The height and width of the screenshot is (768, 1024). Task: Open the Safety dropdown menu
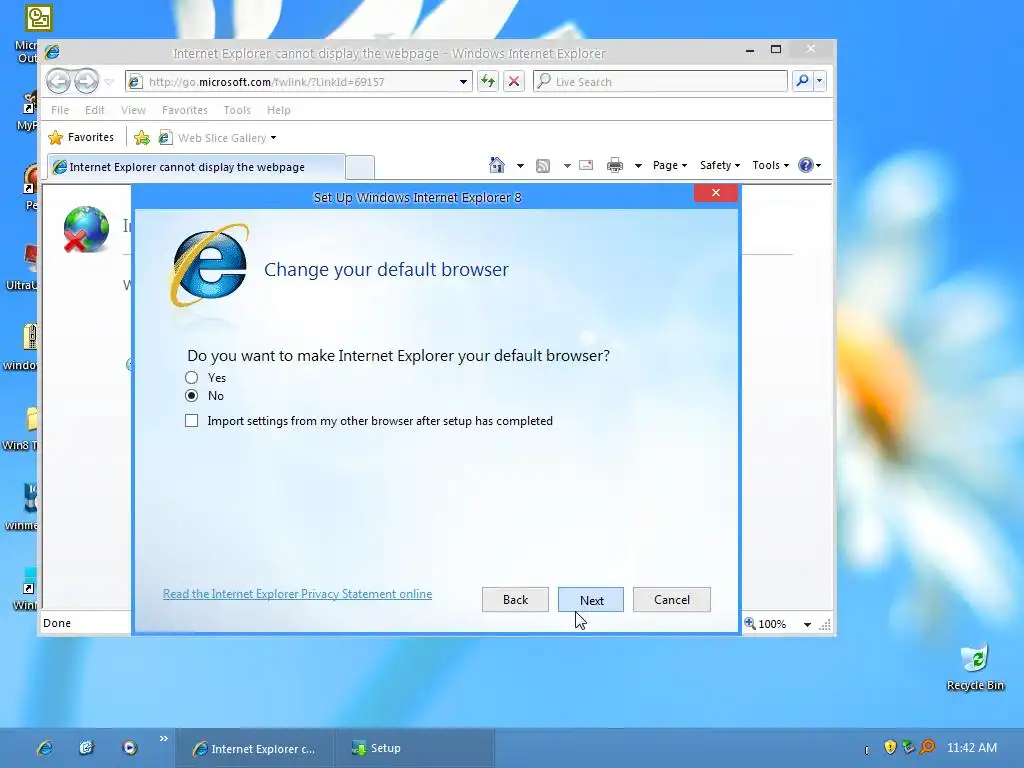(720, 165)
